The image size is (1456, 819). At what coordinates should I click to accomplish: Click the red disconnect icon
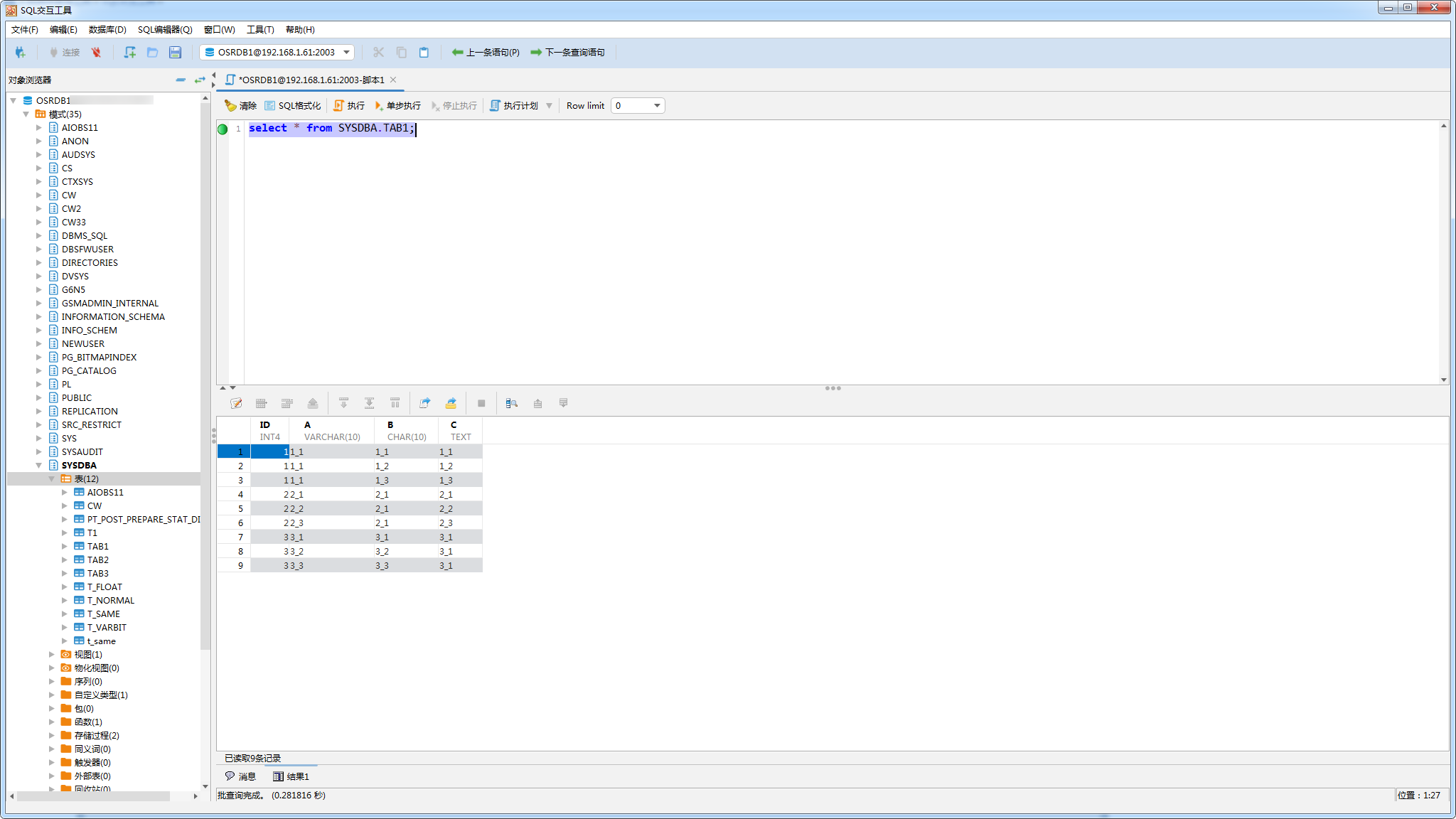[96, 52]
